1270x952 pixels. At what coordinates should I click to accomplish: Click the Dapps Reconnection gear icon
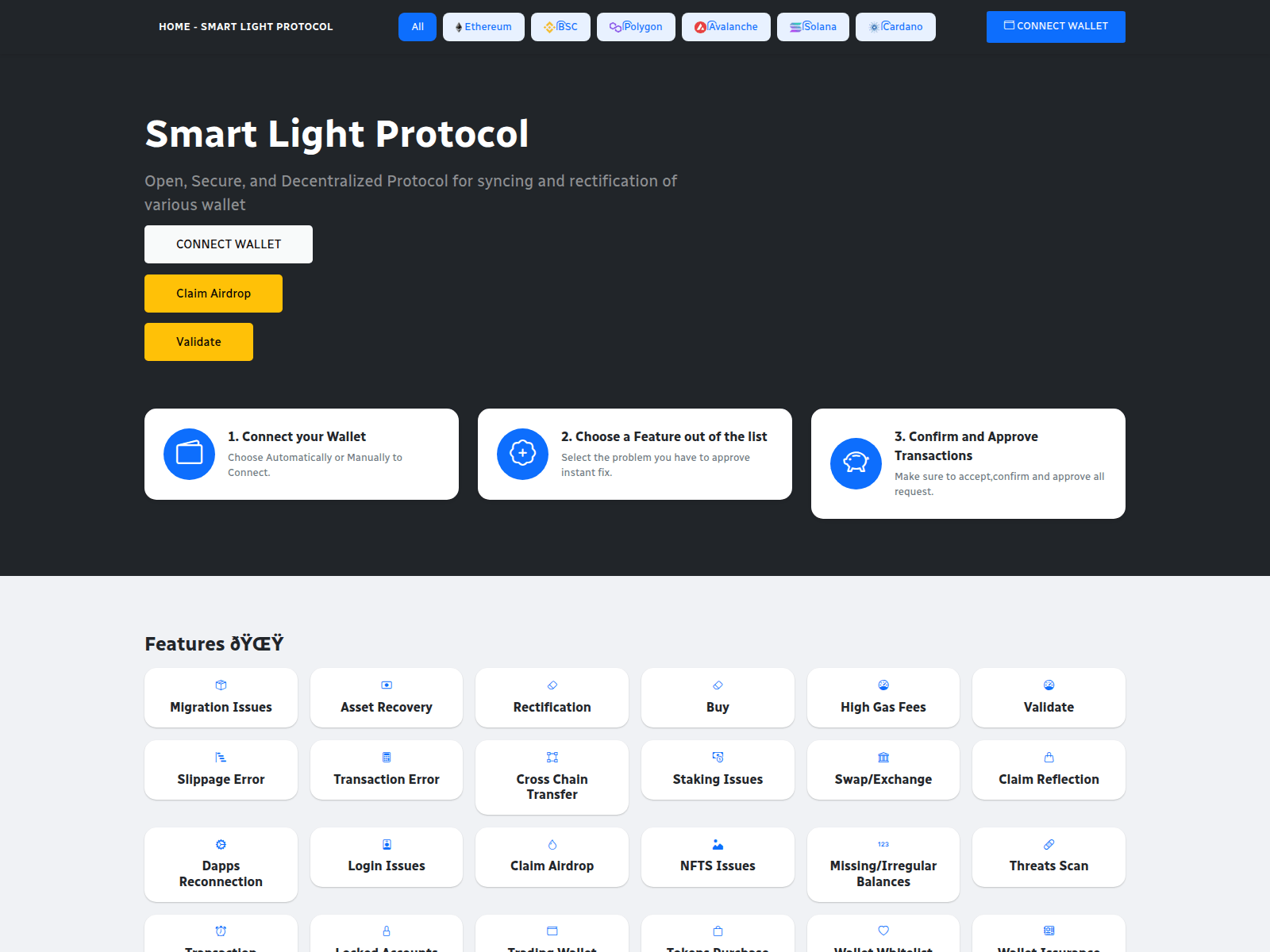(x=221, y=844)
